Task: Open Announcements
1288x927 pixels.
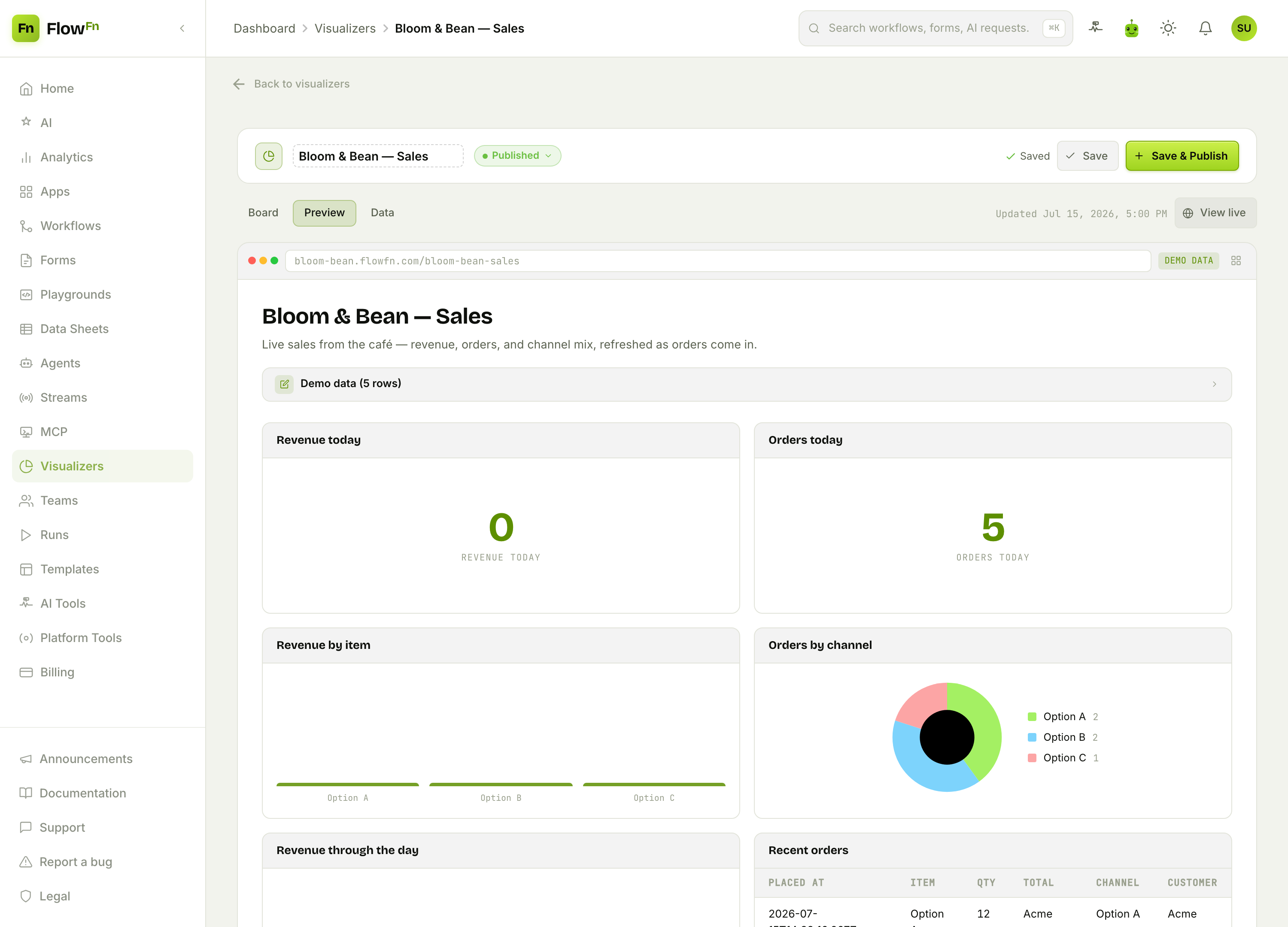Action: pyautogui.click(x=102, y=759)
